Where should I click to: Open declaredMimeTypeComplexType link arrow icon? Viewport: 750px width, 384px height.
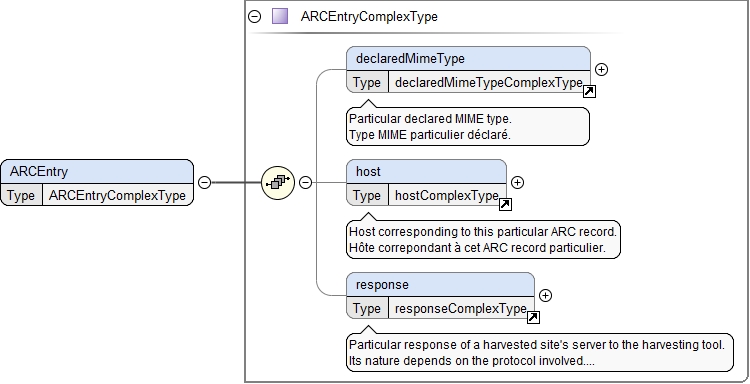(x=589, y=92)
